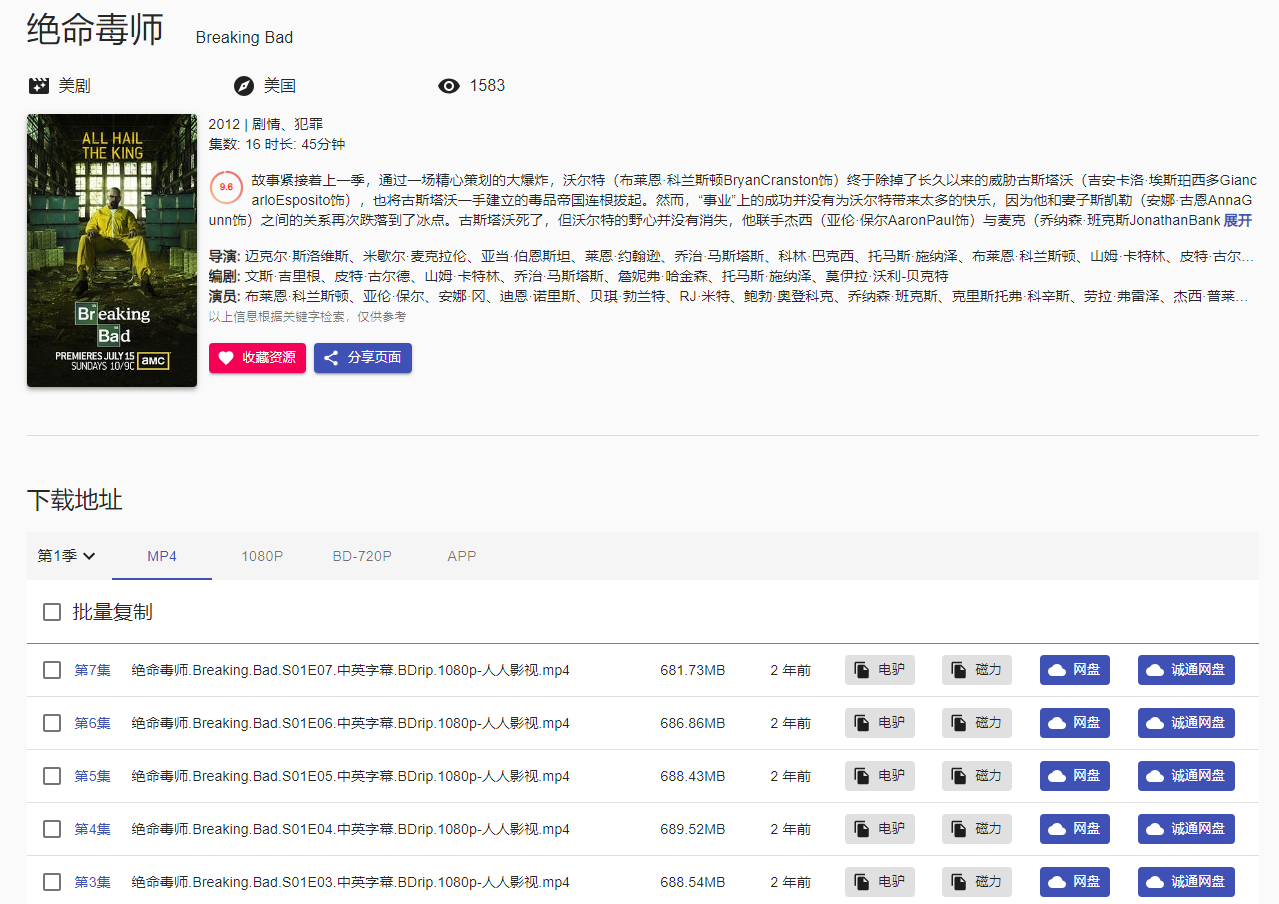
Task: Copy 磁力 link for 第7集
Action: 977,670
